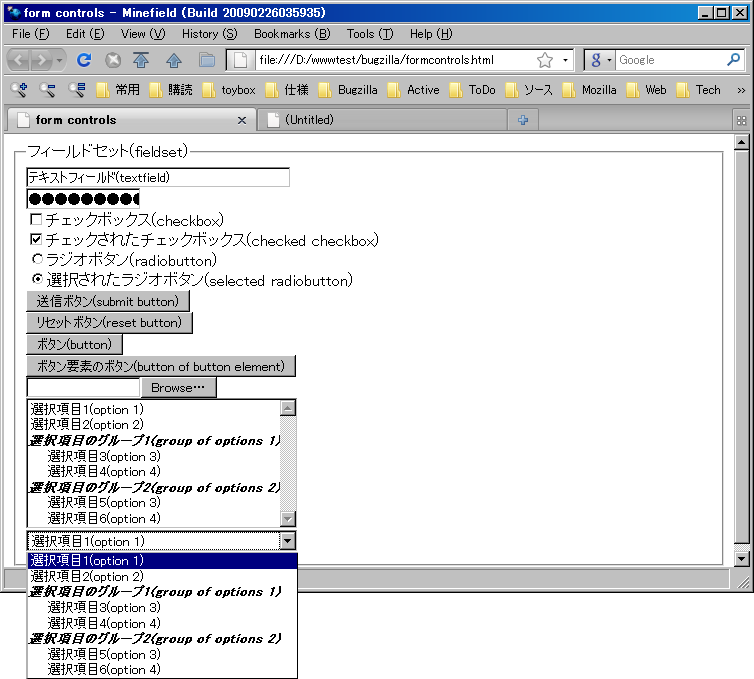Choose 選択項目2(option 2) in open dropdown
754x679 pixels.
pos(163,576)
